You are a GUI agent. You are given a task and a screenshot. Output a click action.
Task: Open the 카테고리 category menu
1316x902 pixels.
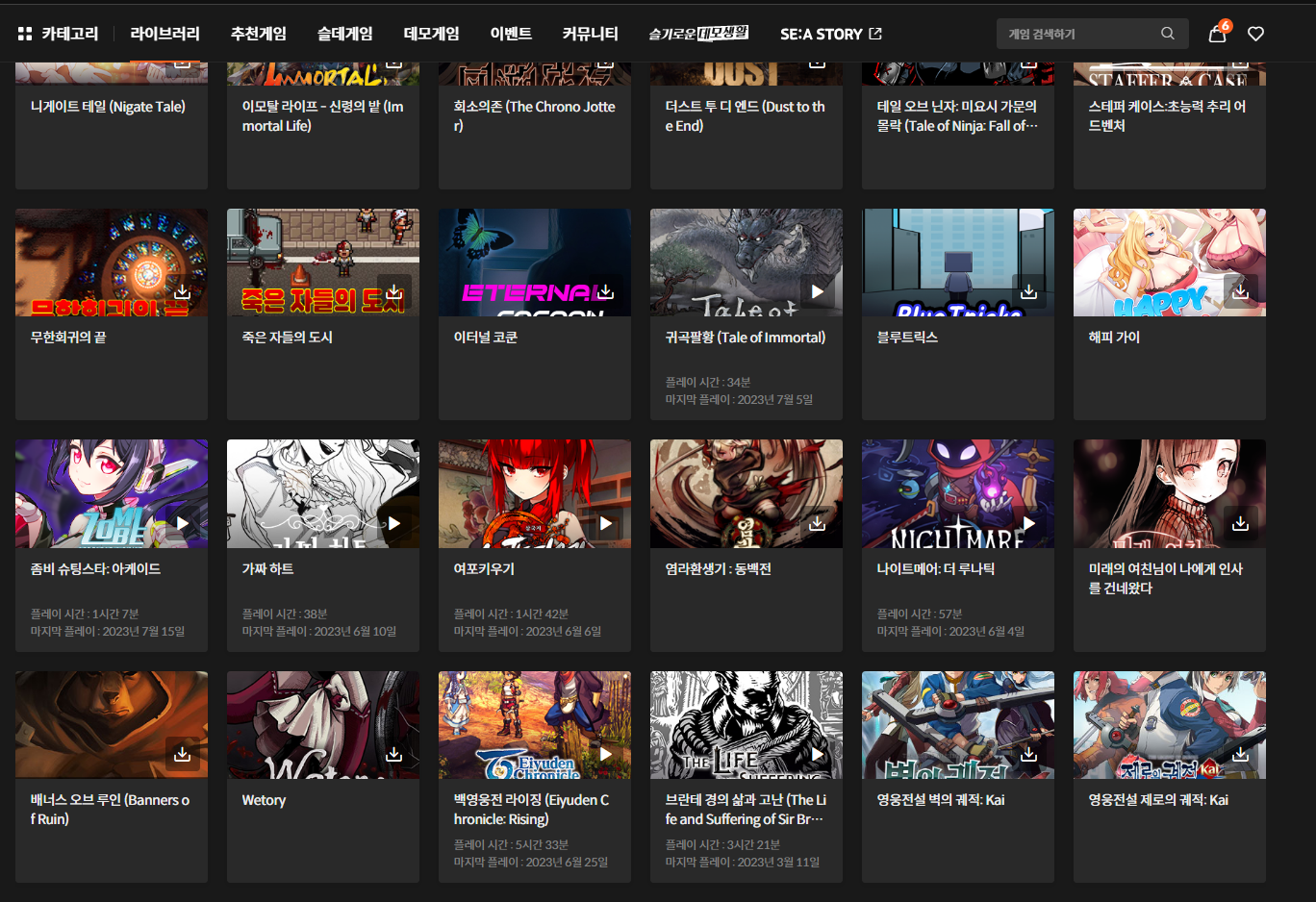(x=58, y=34)
